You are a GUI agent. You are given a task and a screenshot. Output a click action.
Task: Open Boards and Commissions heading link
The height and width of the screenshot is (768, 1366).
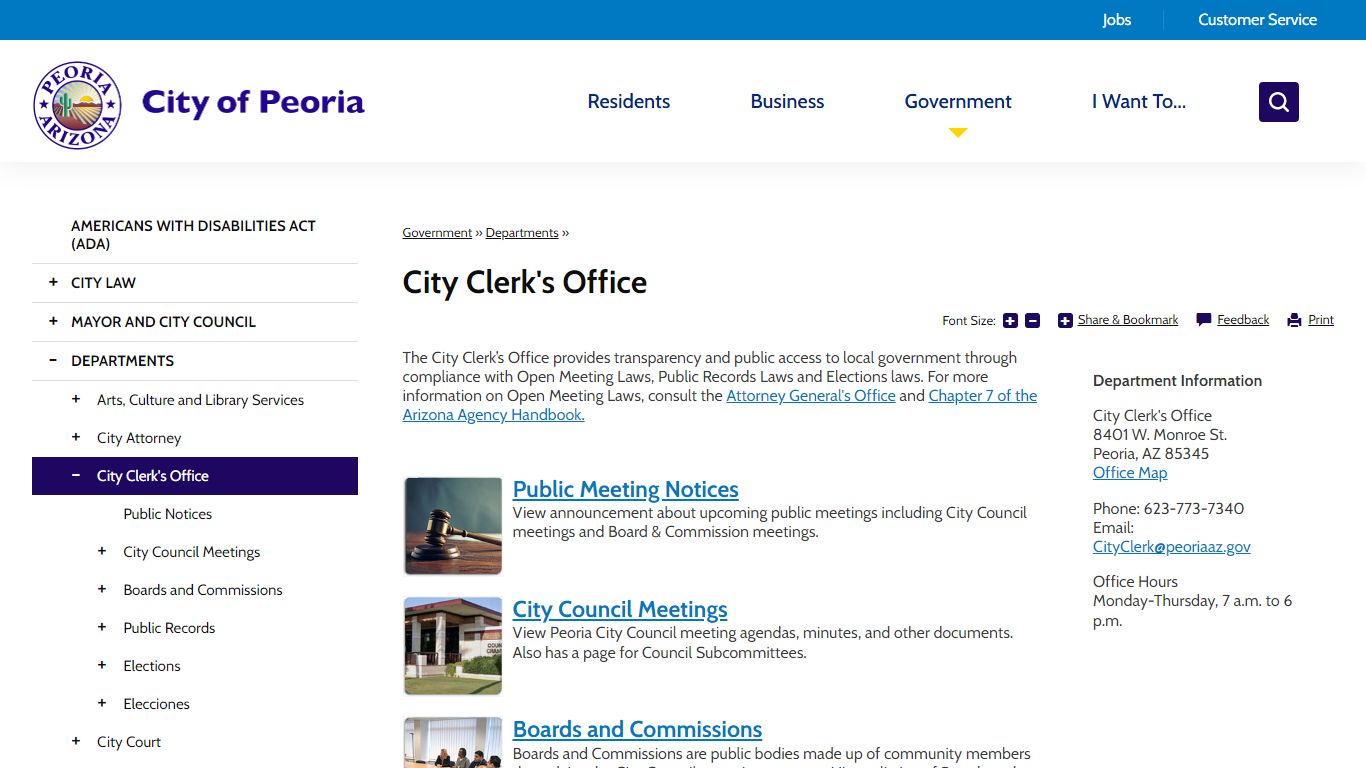637,729
